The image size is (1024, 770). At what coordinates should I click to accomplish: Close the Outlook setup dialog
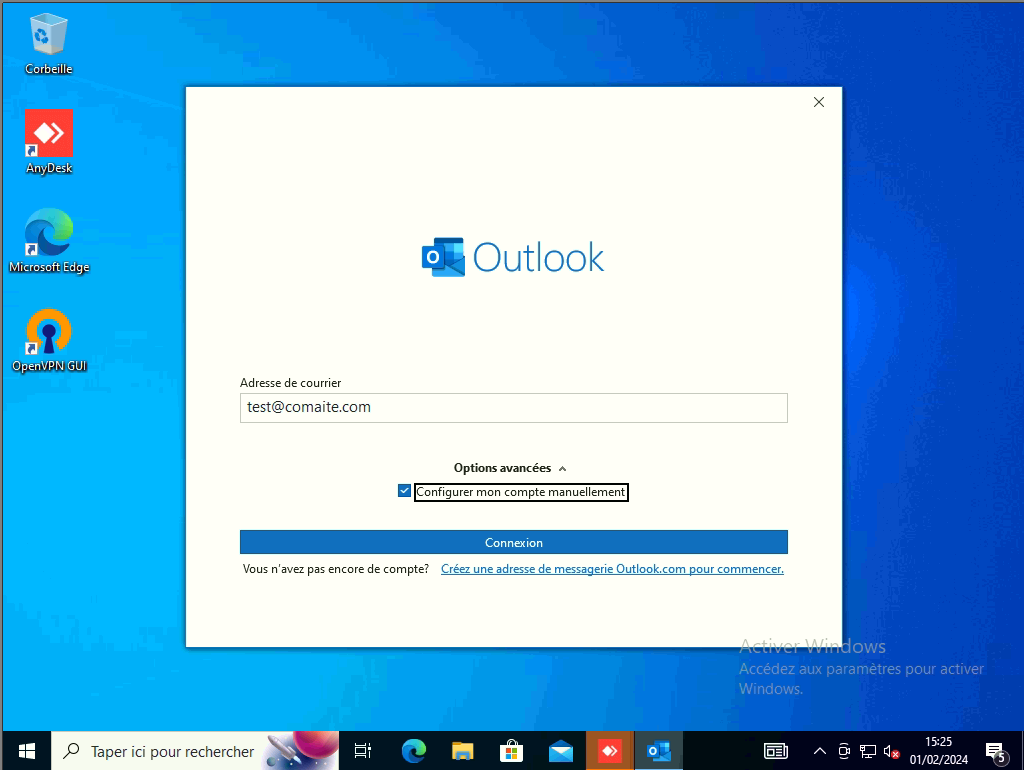click(819, 102)
